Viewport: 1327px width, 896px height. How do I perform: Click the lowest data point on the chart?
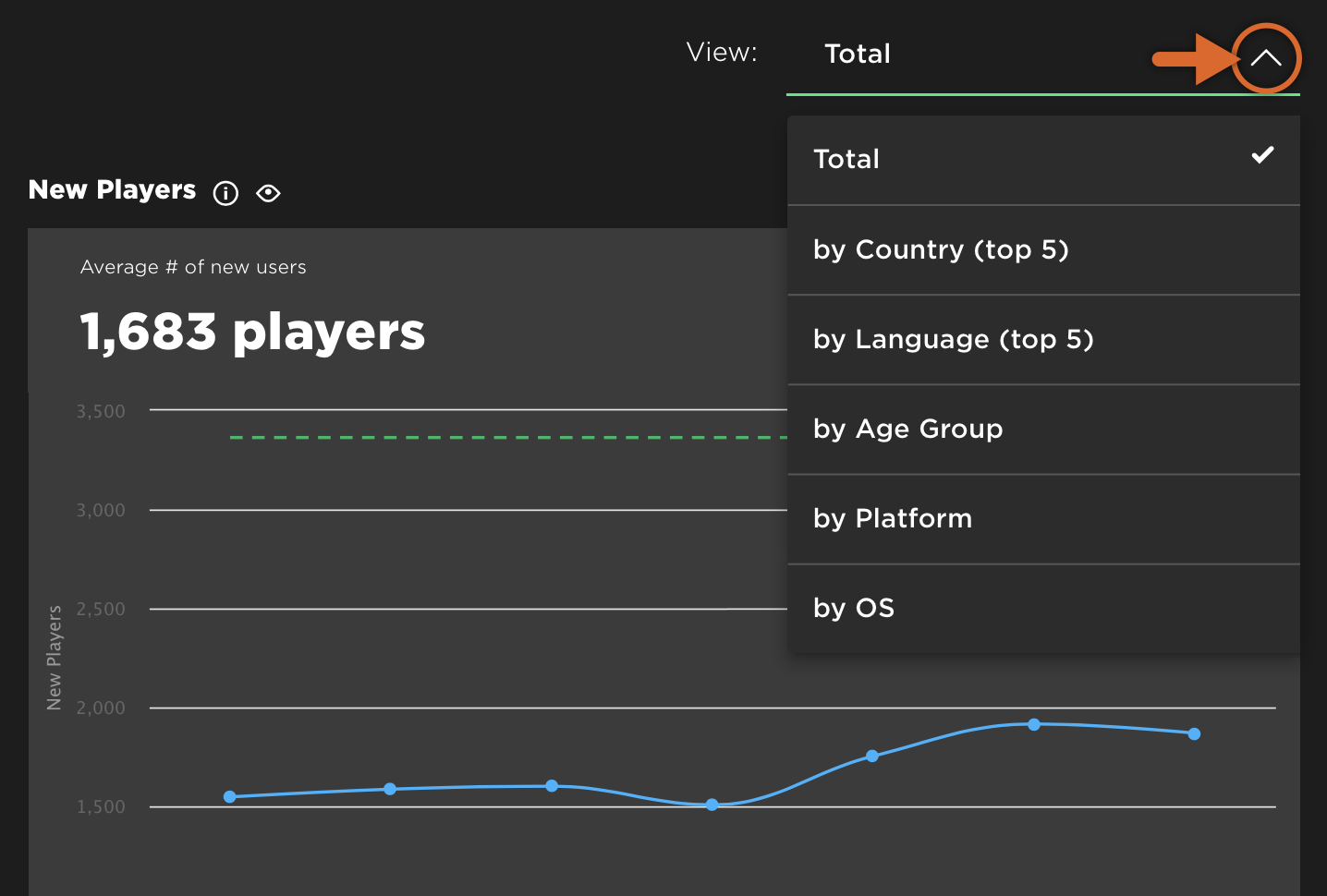pyautogui.click(x=712, y=805)
